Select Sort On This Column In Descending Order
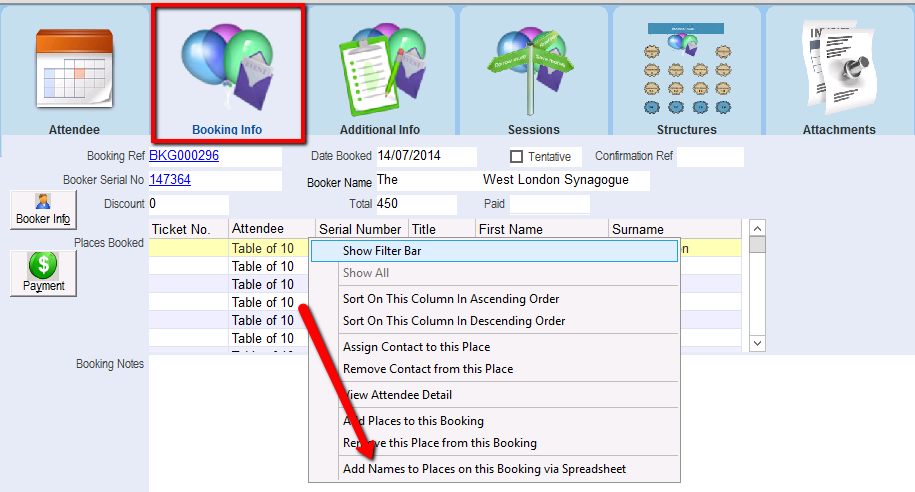The width and height of the screenshot is (915, 492). tap(454, 321)
